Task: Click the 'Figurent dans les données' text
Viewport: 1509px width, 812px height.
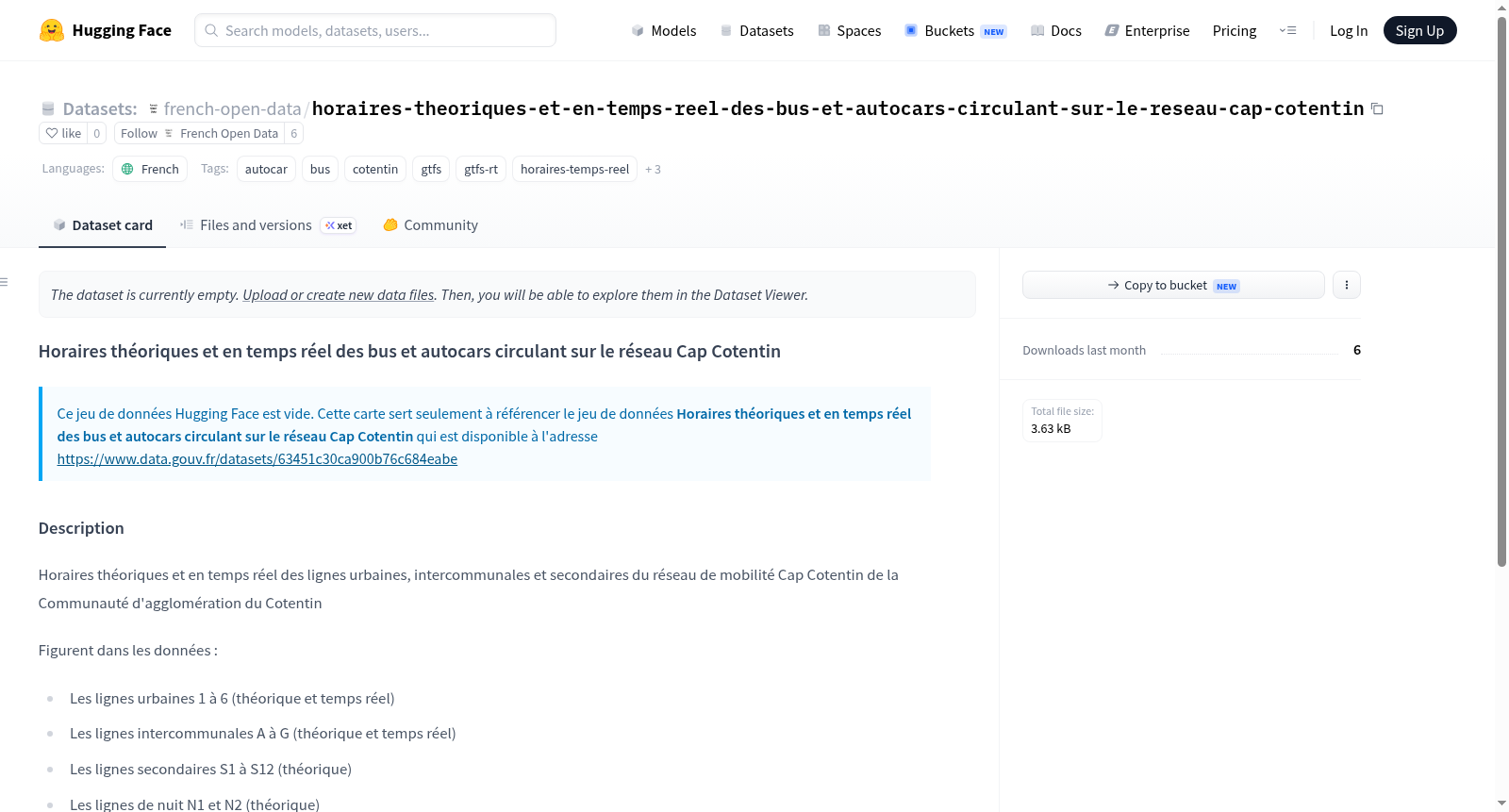Action: click(x=128, y=651)
